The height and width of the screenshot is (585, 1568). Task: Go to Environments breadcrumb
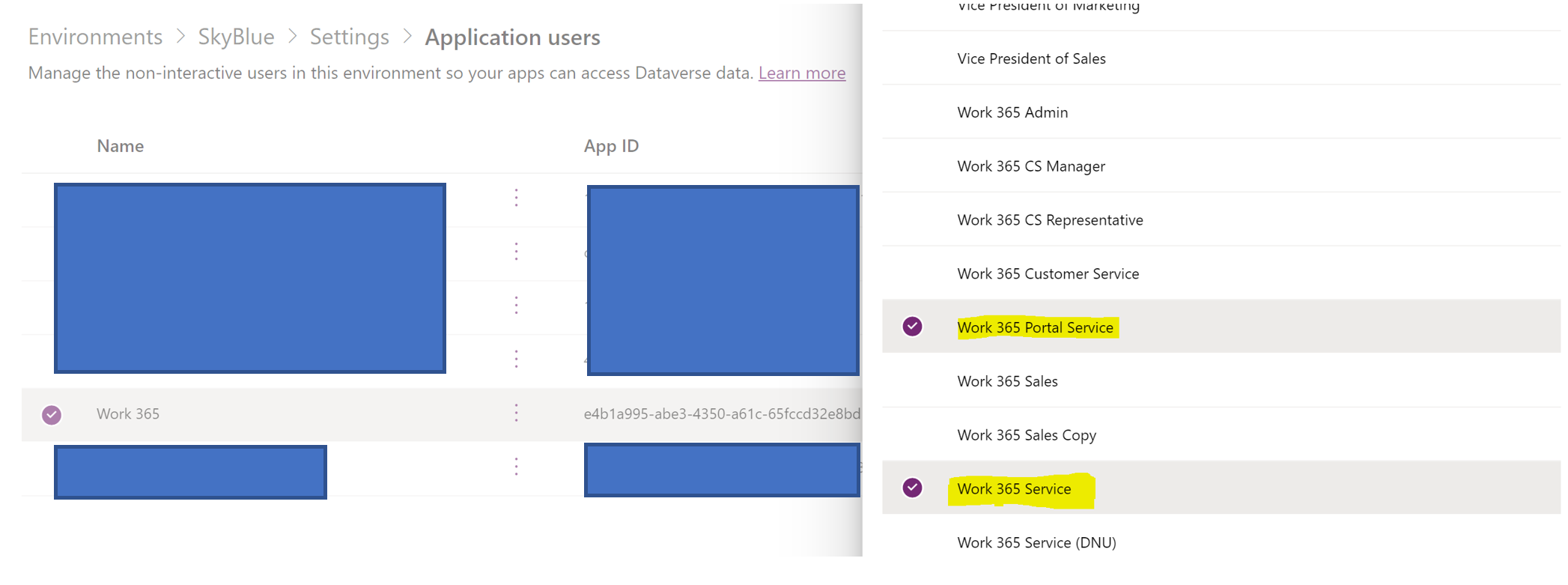point(95,37)
